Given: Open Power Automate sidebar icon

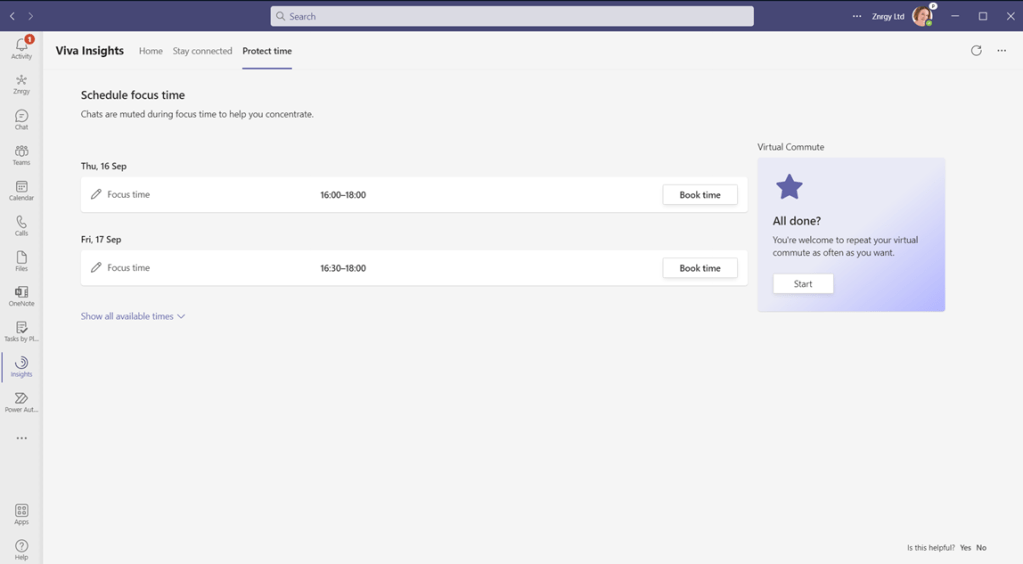Looking at the screenshot, I should 21,402.
